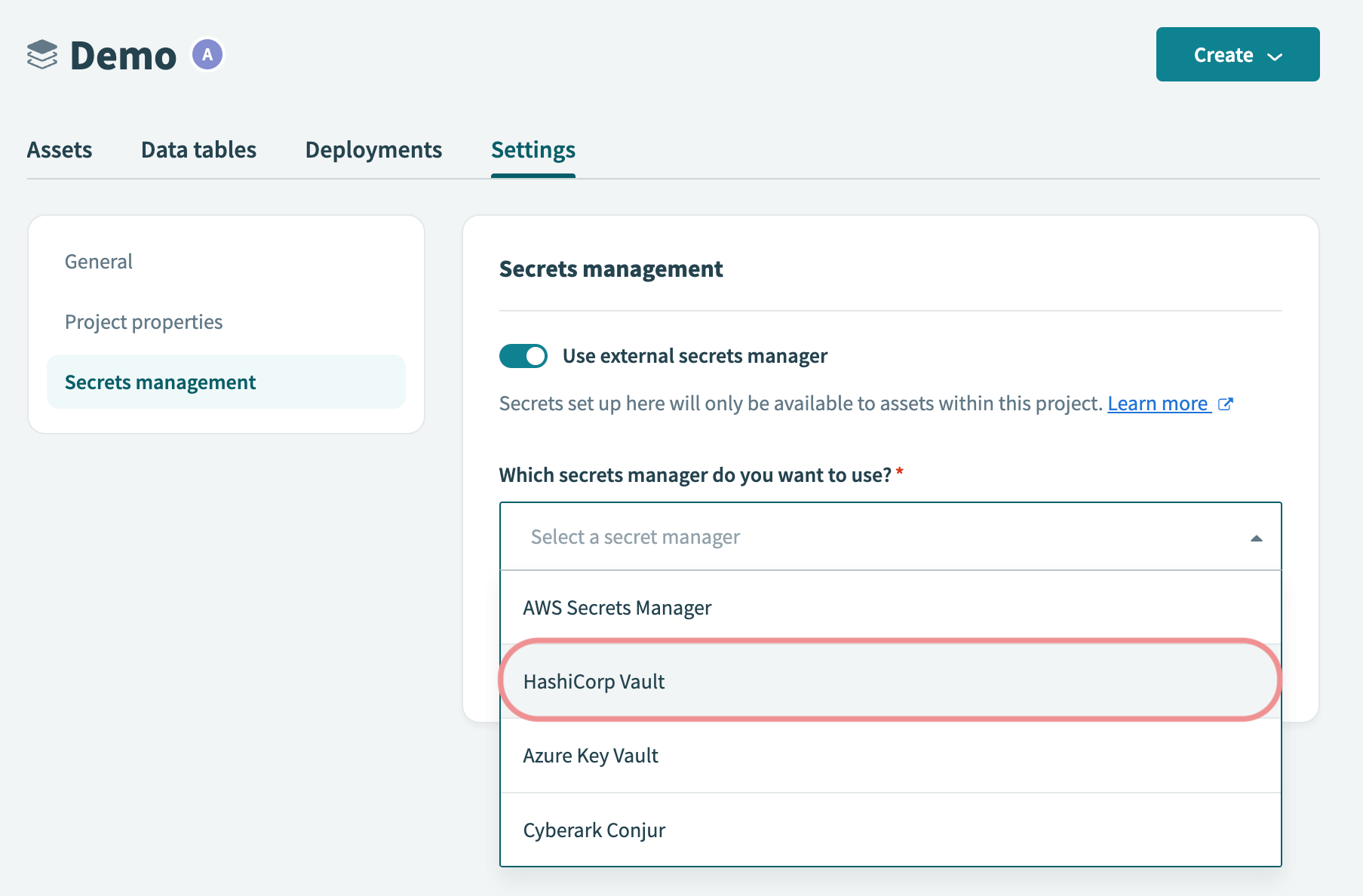Open the Create button menu
The width and height of the screenshot is (1363, 896).
(x=1238, y=54)
